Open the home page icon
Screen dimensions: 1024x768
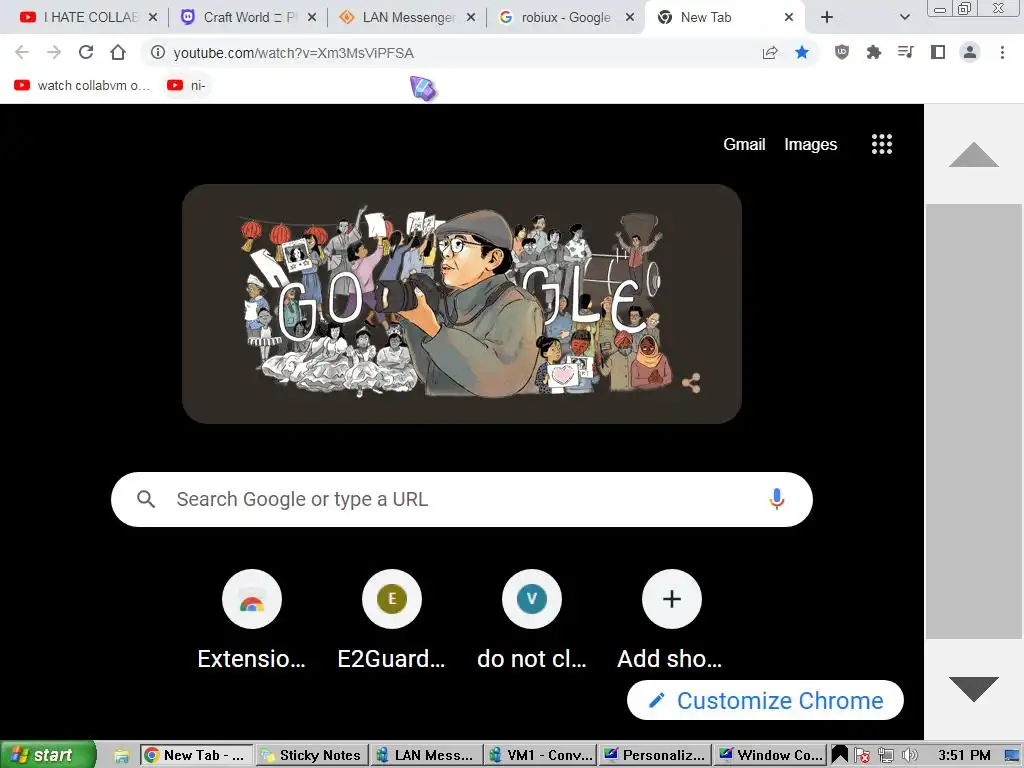[x=118, y=52]
